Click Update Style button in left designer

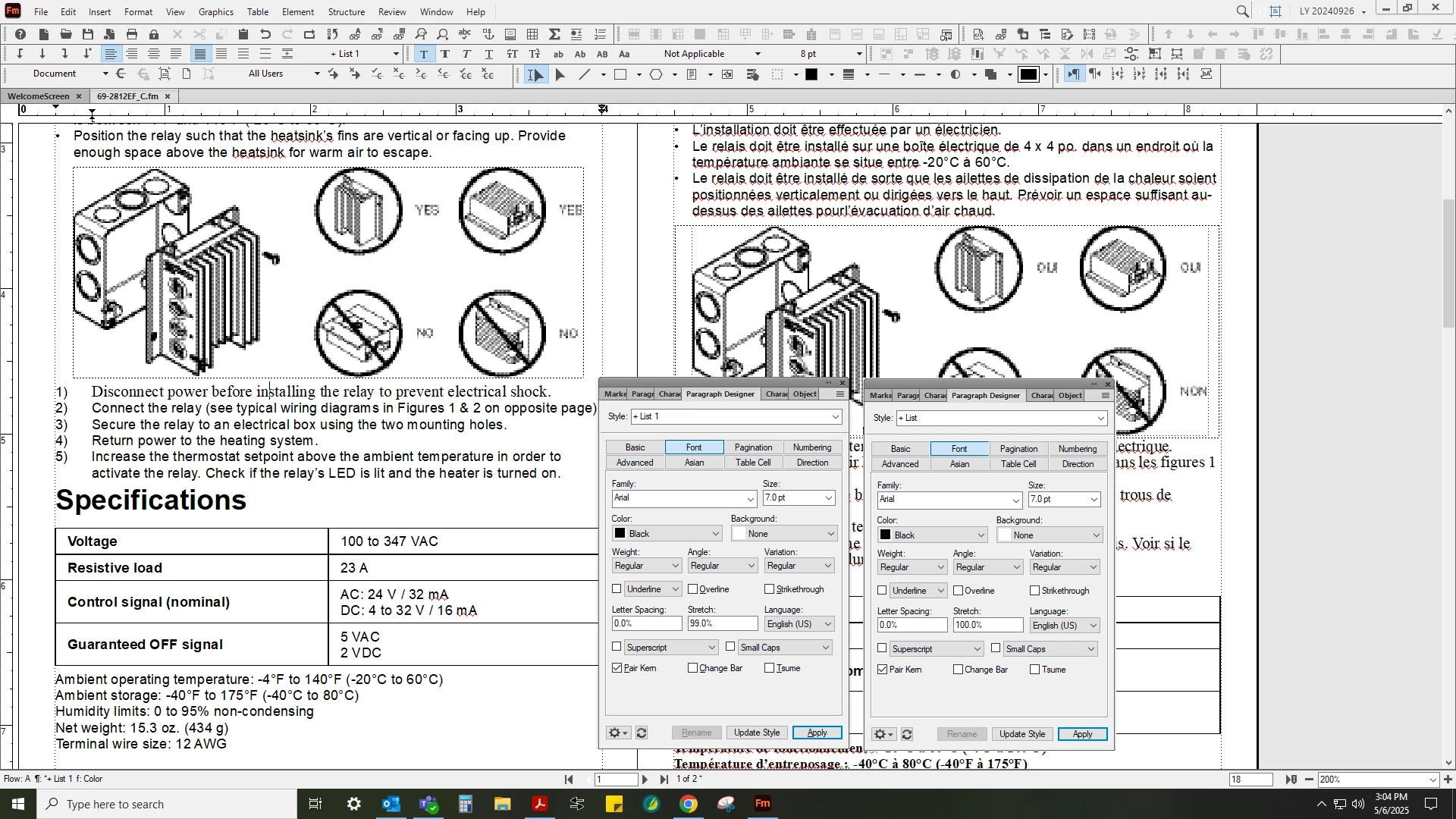756,733
